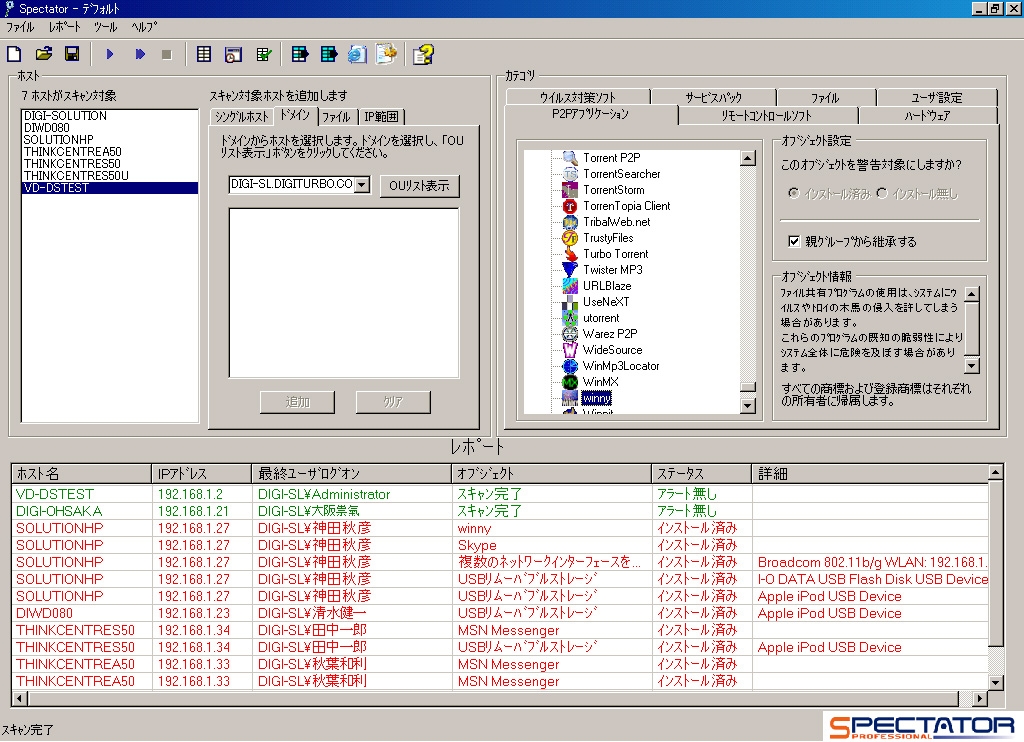Click the 追加 button
The width and height of the screenshot is (1024, 742).
(297, 402)
